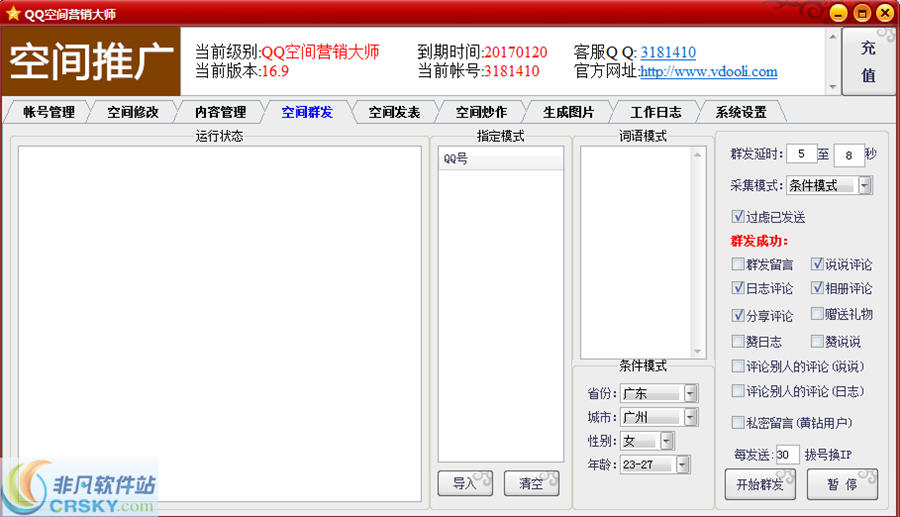Click the 词语模式 scrollbar down arrow
The height and width of the screenshot is (517, 900).
(x=698, y=351)
